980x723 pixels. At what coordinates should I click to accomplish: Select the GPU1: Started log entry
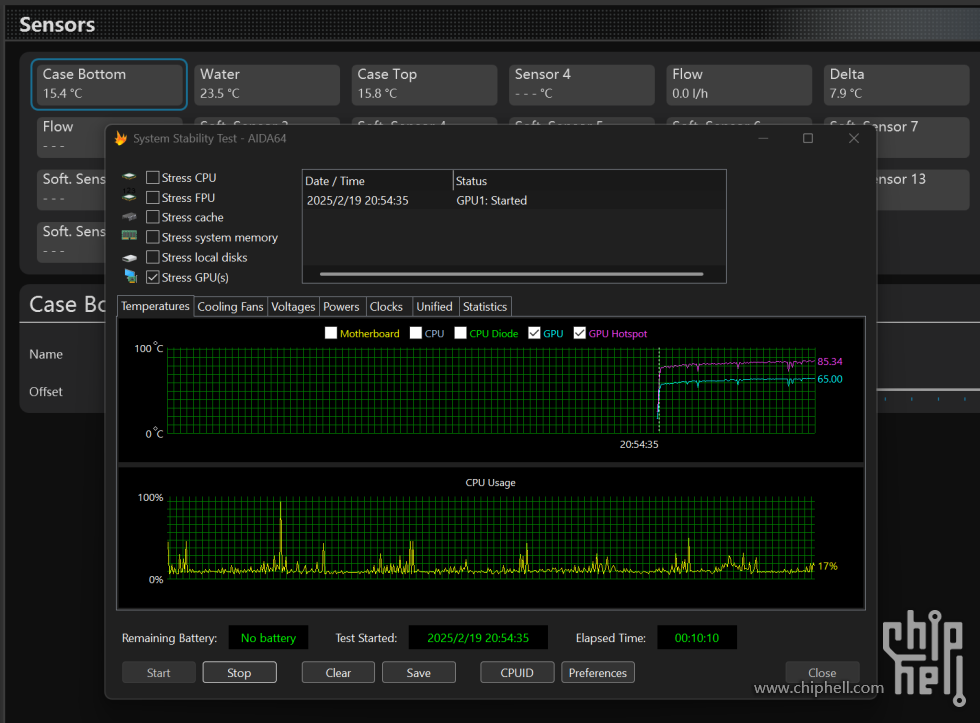(x=491, y=201)
